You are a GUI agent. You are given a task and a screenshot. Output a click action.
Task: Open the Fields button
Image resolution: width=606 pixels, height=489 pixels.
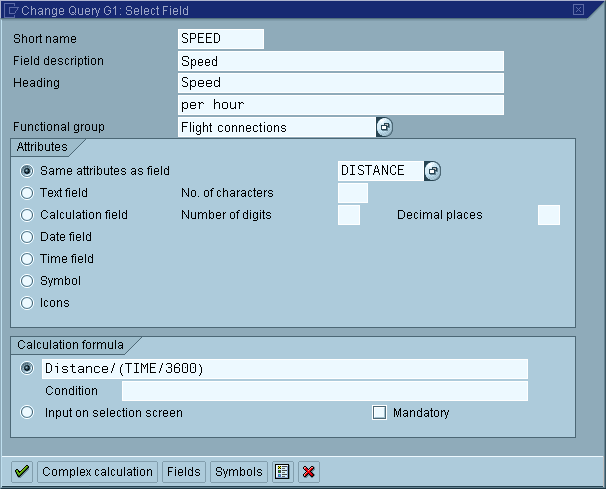point(183,472)
